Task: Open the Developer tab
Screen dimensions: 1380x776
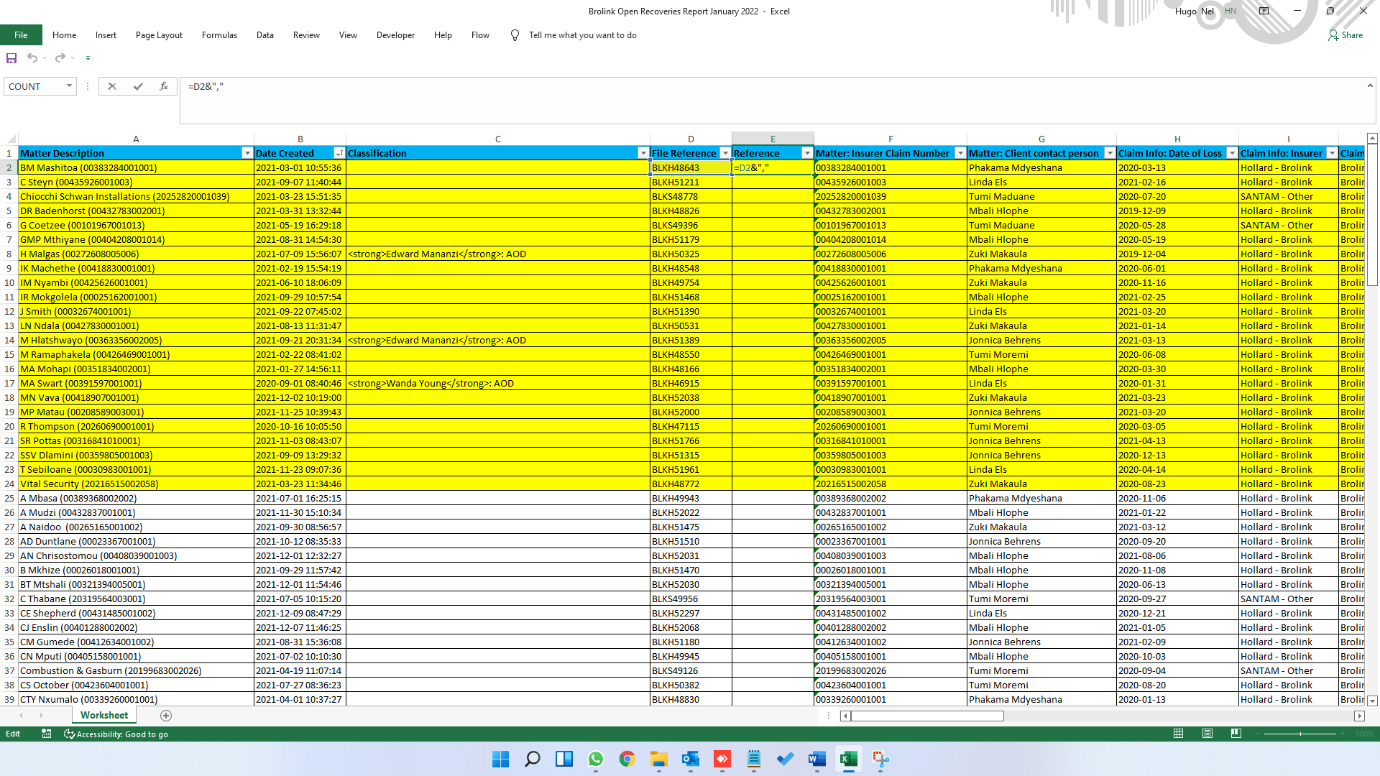Action: (x=395, y=35)
